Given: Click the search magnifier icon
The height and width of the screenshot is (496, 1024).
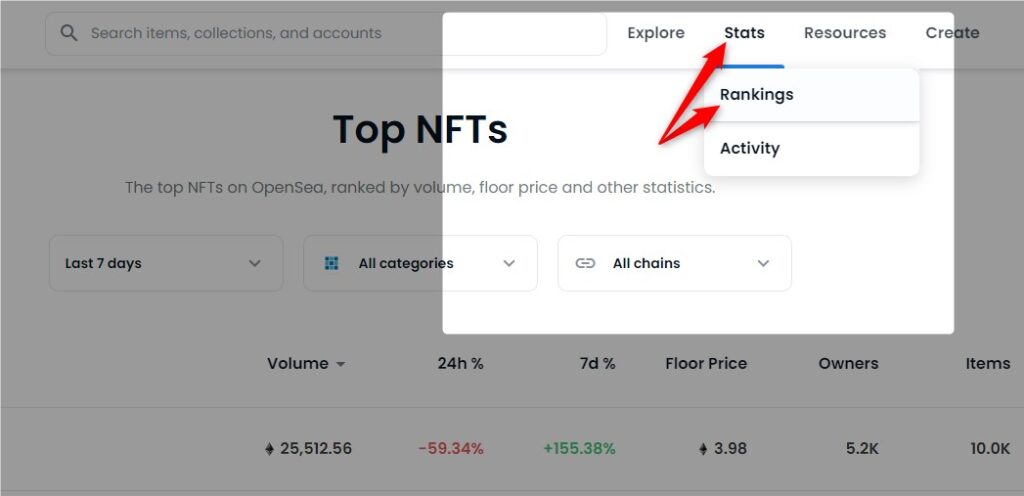Looking at the screenshot, I should tap(69, 33).
